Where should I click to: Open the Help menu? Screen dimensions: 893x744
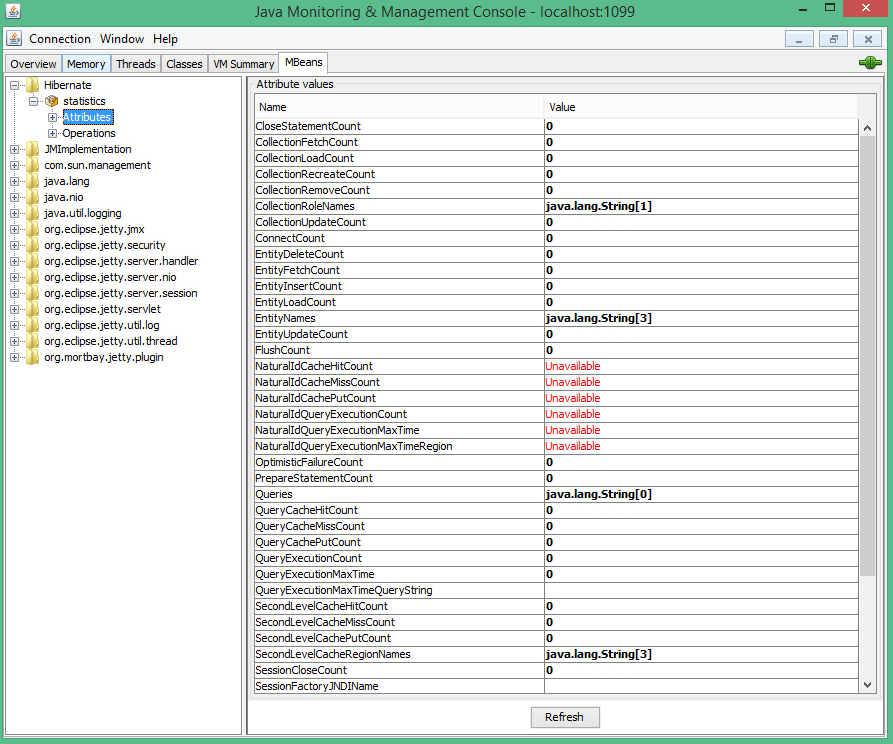[x=165, y=39]
